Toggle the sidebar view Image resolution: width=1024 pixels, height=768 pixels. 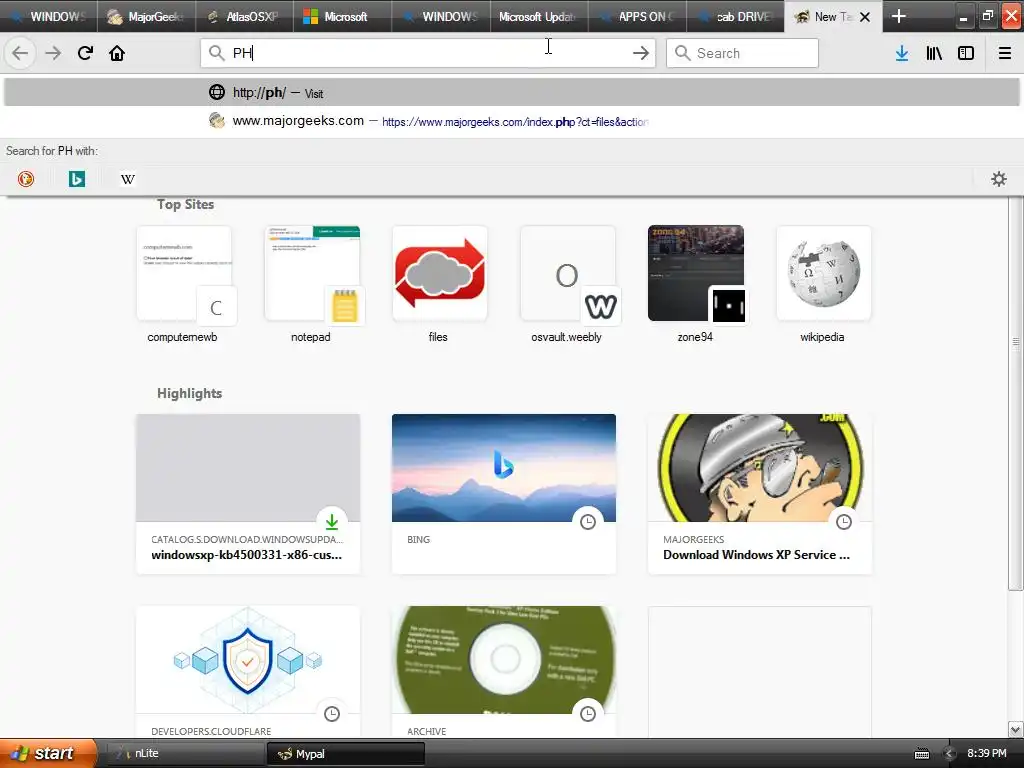click(966, 53)
